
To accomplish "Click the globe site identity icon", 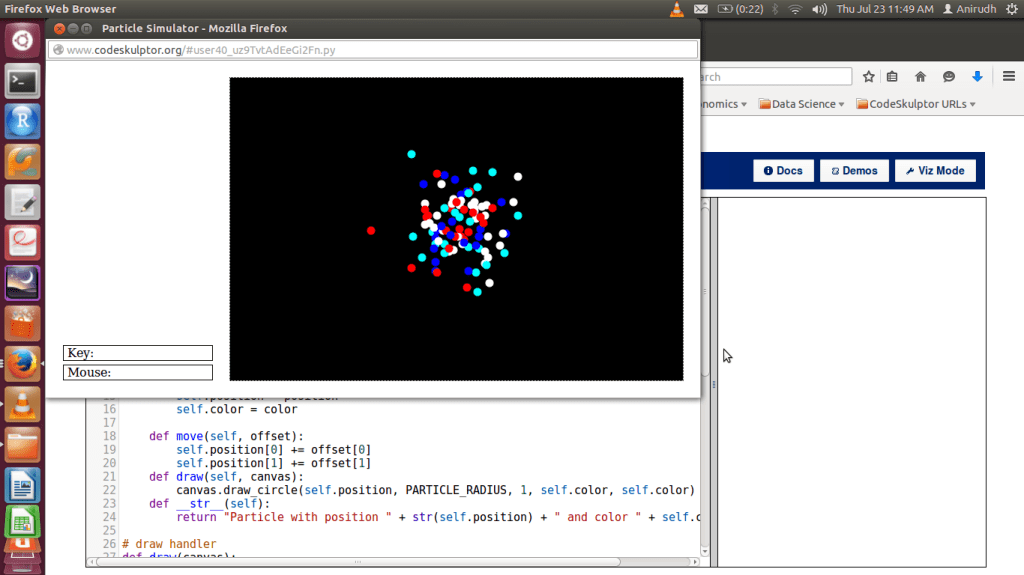I will coord(58,50).
